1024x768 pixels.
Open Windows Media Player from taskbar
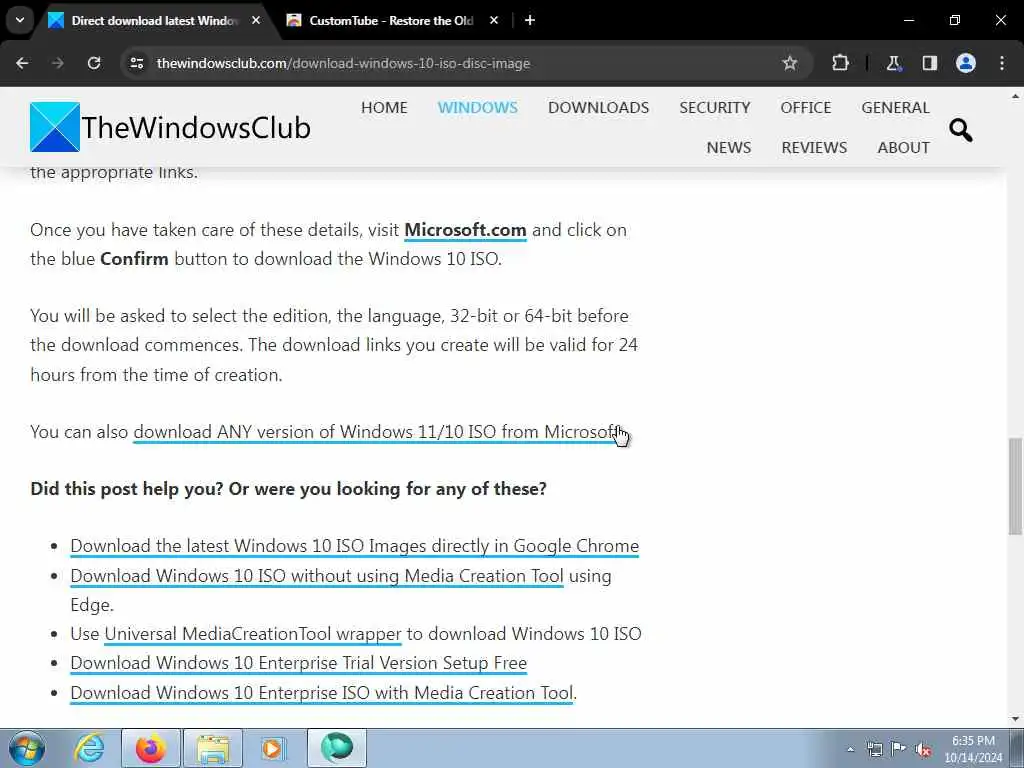(x=274, y=748)
